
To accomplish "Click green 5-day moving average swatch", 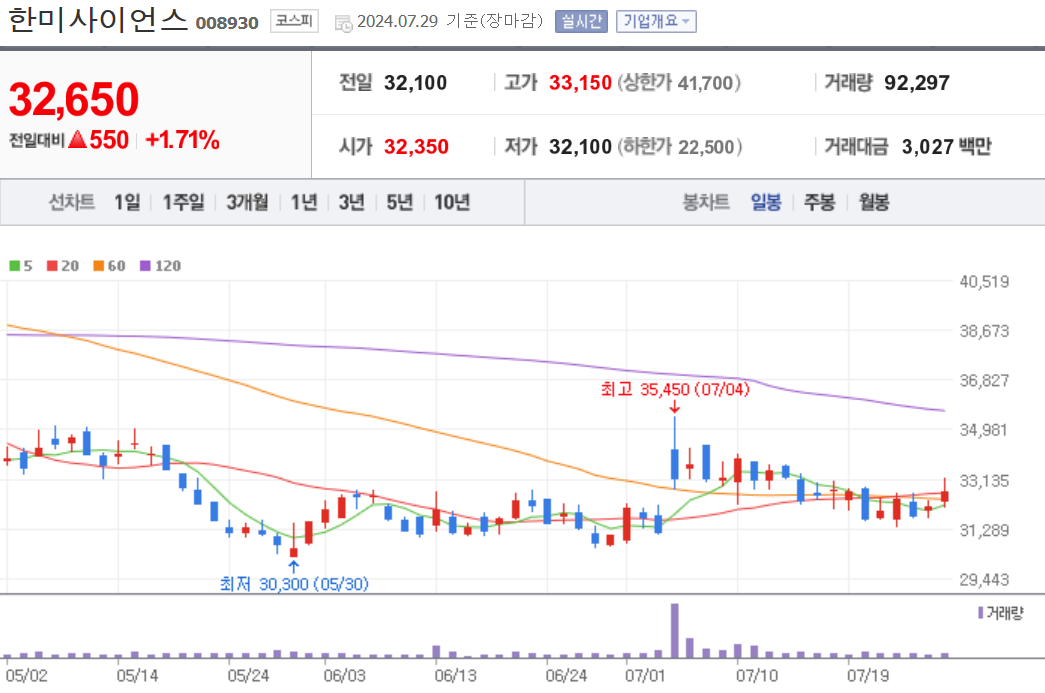I will (x=14, y=266).
